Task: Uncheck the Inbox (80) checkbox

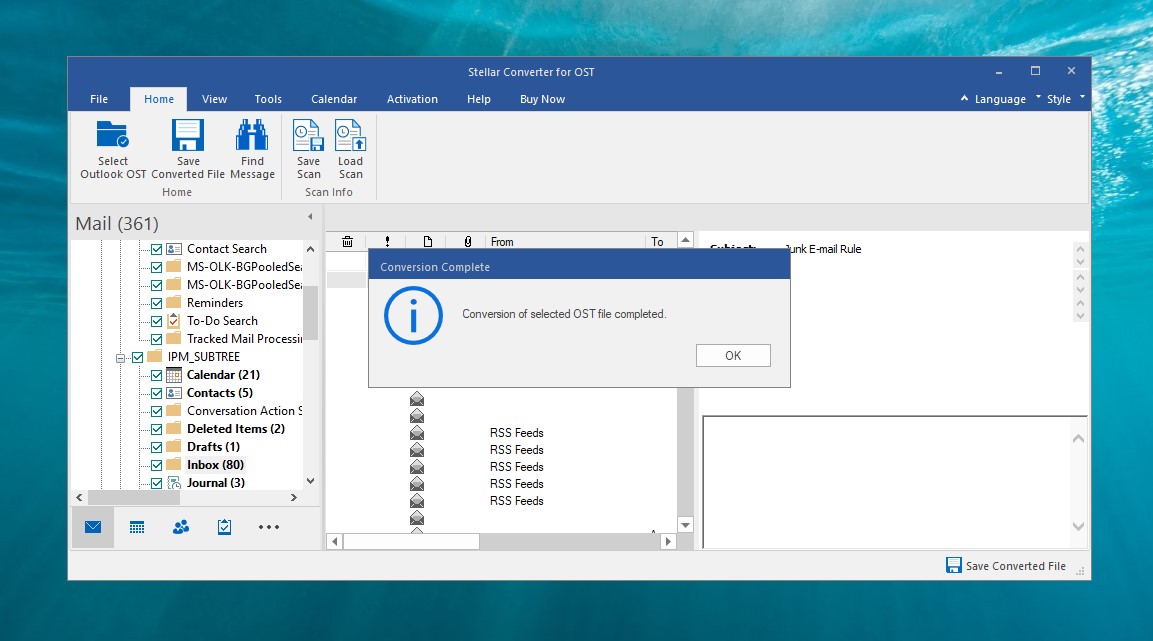Action: [x=157, y=465]
